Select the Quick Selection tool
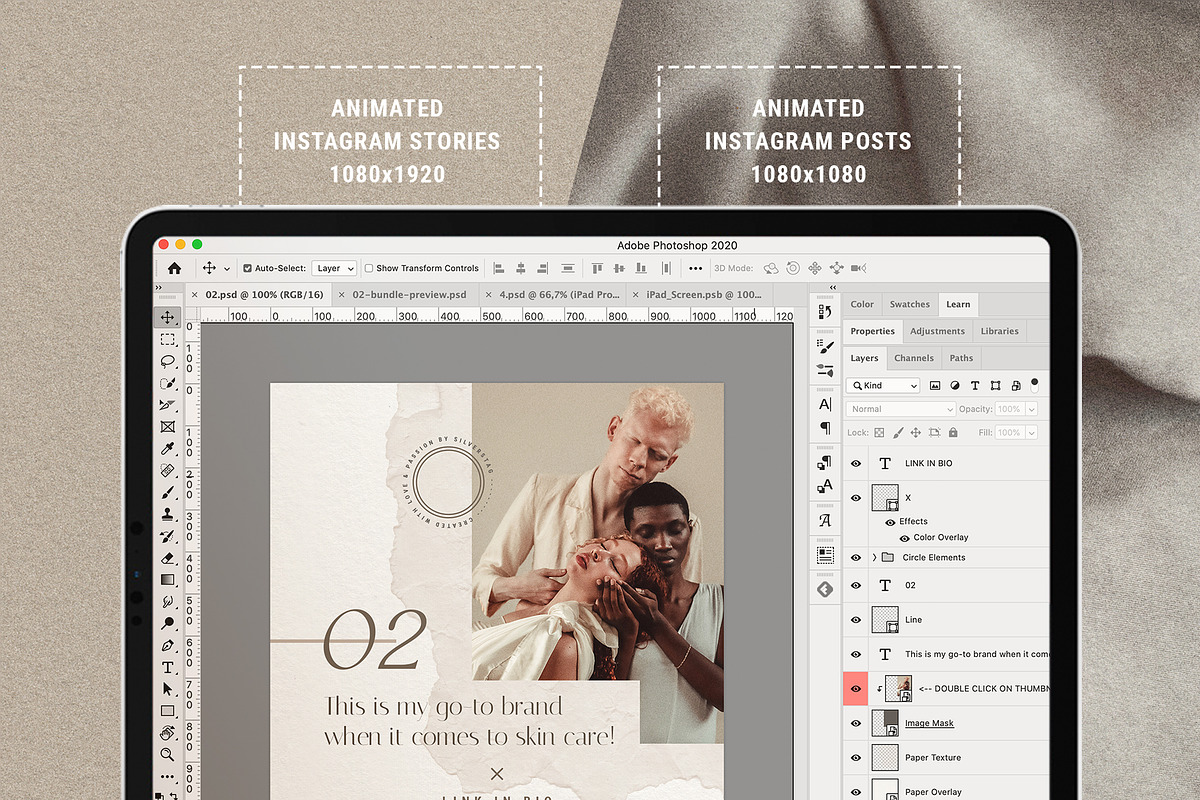The width and height of the screenshot is (1200, 800). pos(167,384)
